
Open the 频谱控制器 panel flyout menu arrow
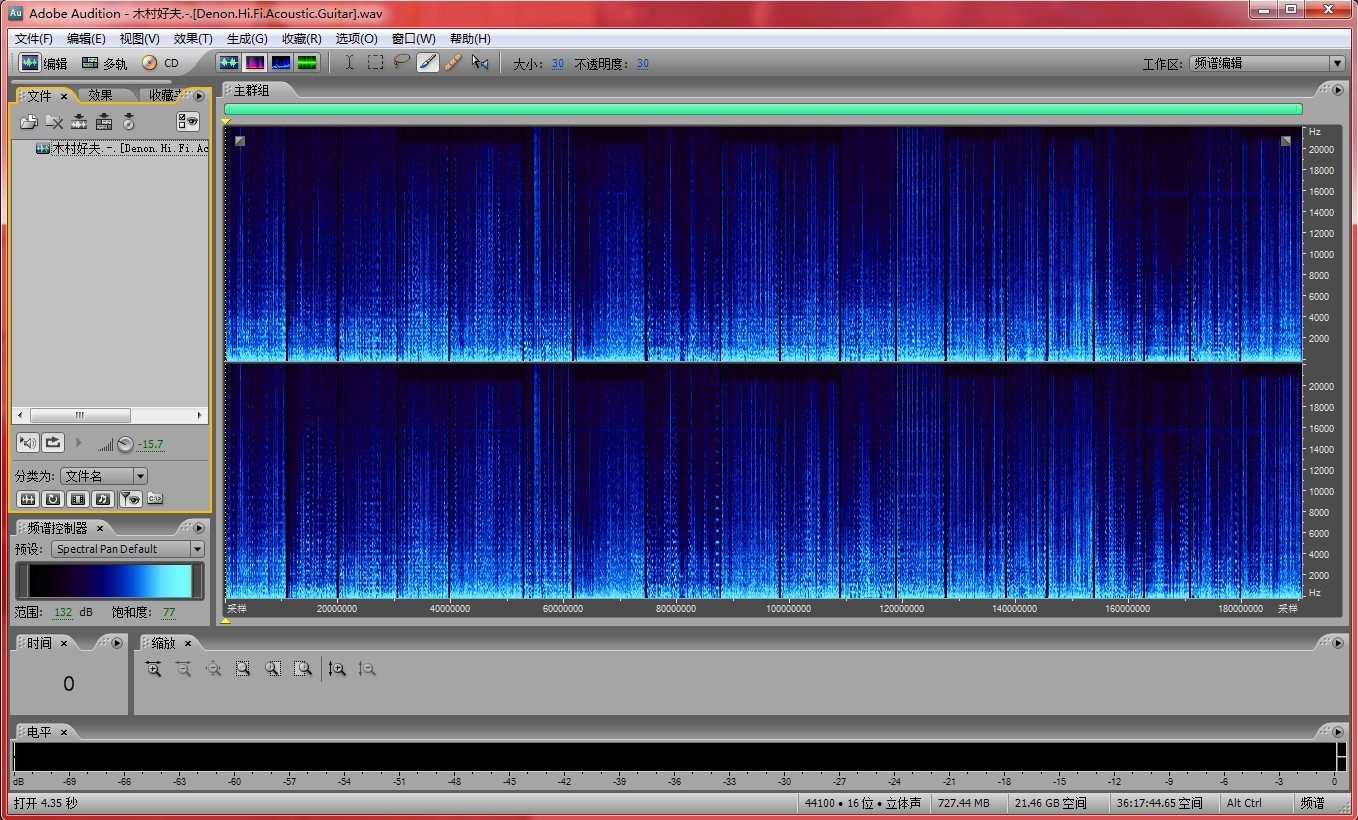coord(198,528)
